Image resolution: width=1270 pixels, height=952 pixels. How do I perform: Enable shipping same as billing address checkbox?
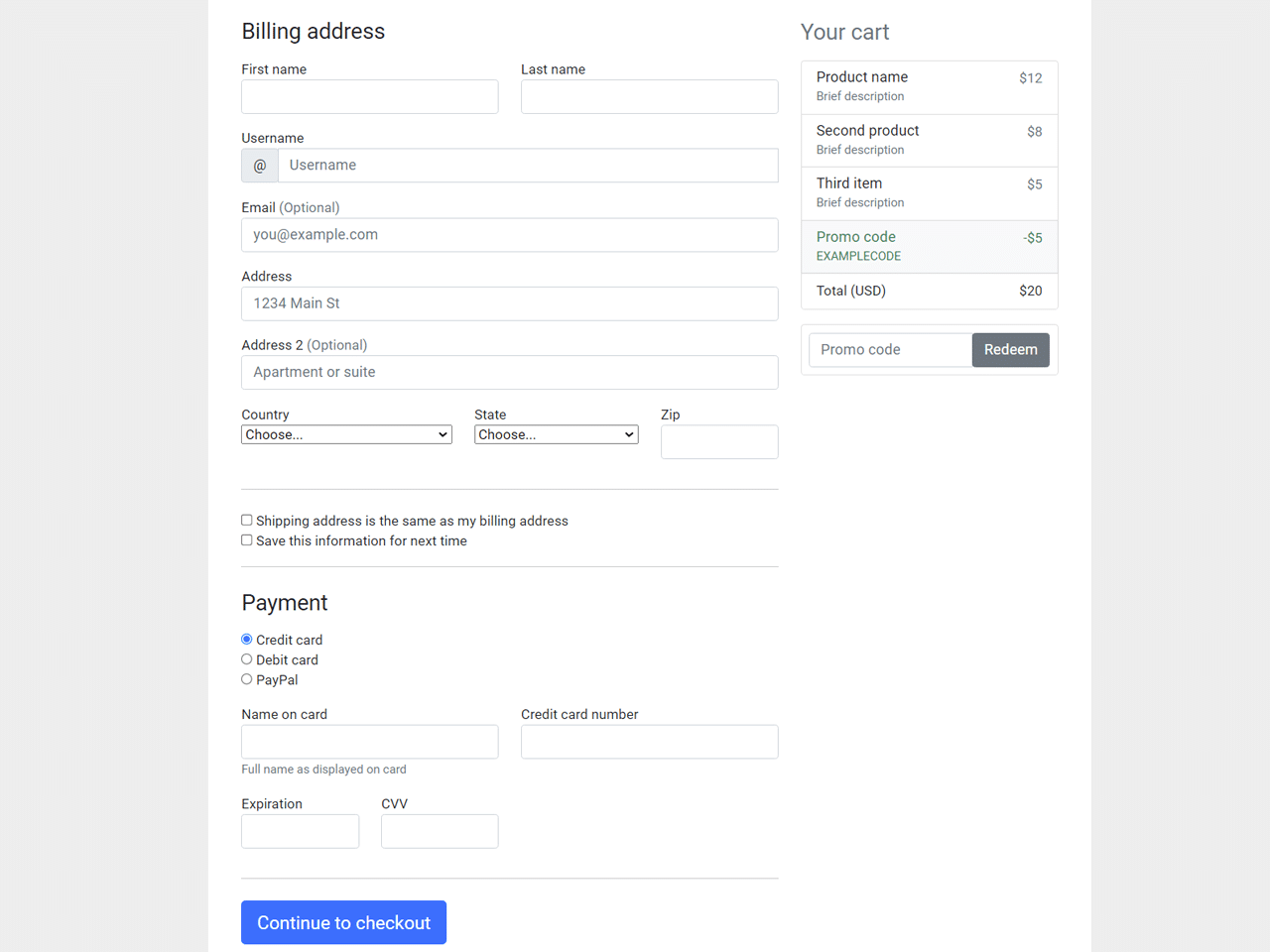pos(246,520)
